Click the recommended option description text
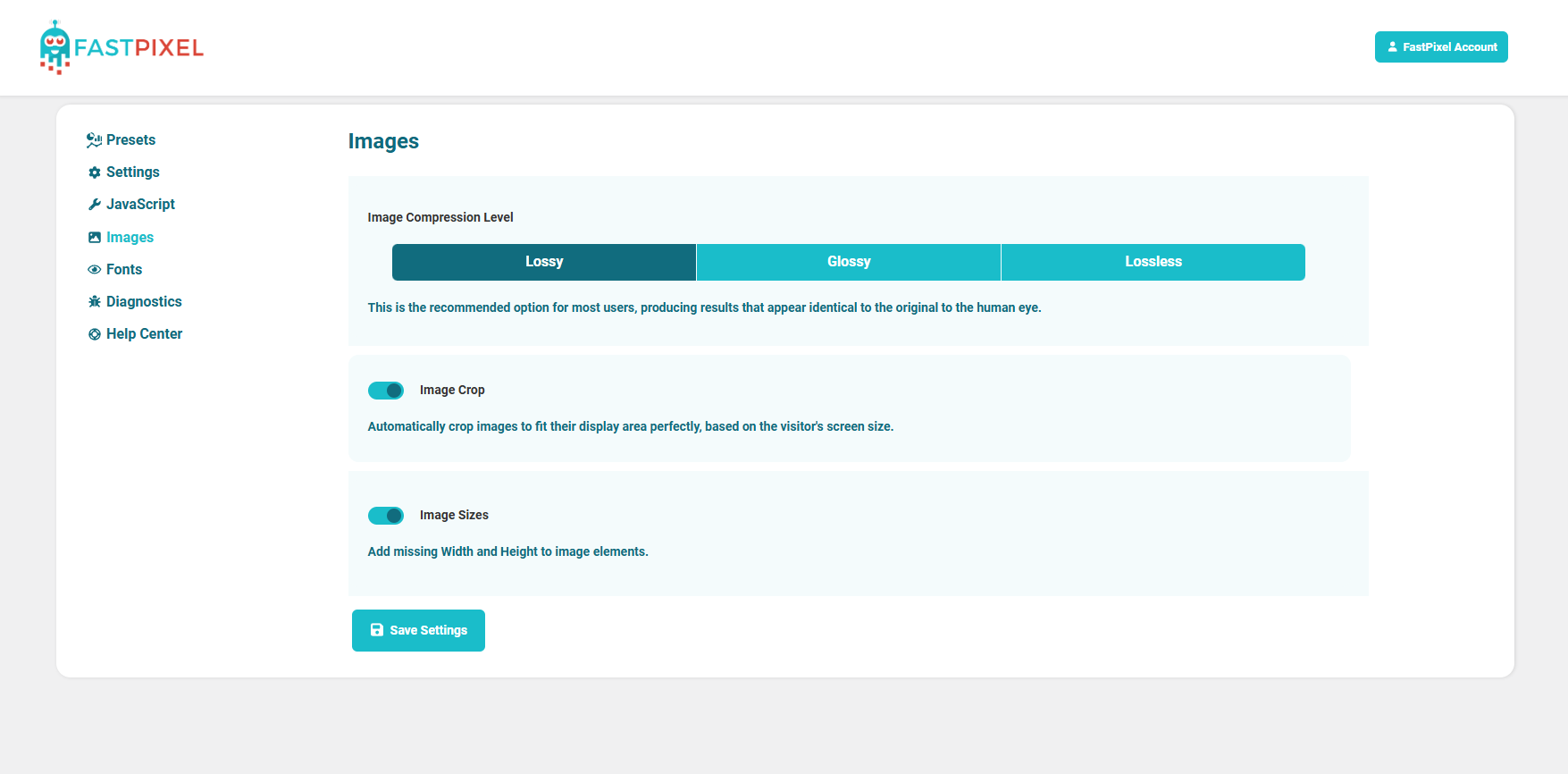This screenshot has width=1568, height=774. point(705,307)
